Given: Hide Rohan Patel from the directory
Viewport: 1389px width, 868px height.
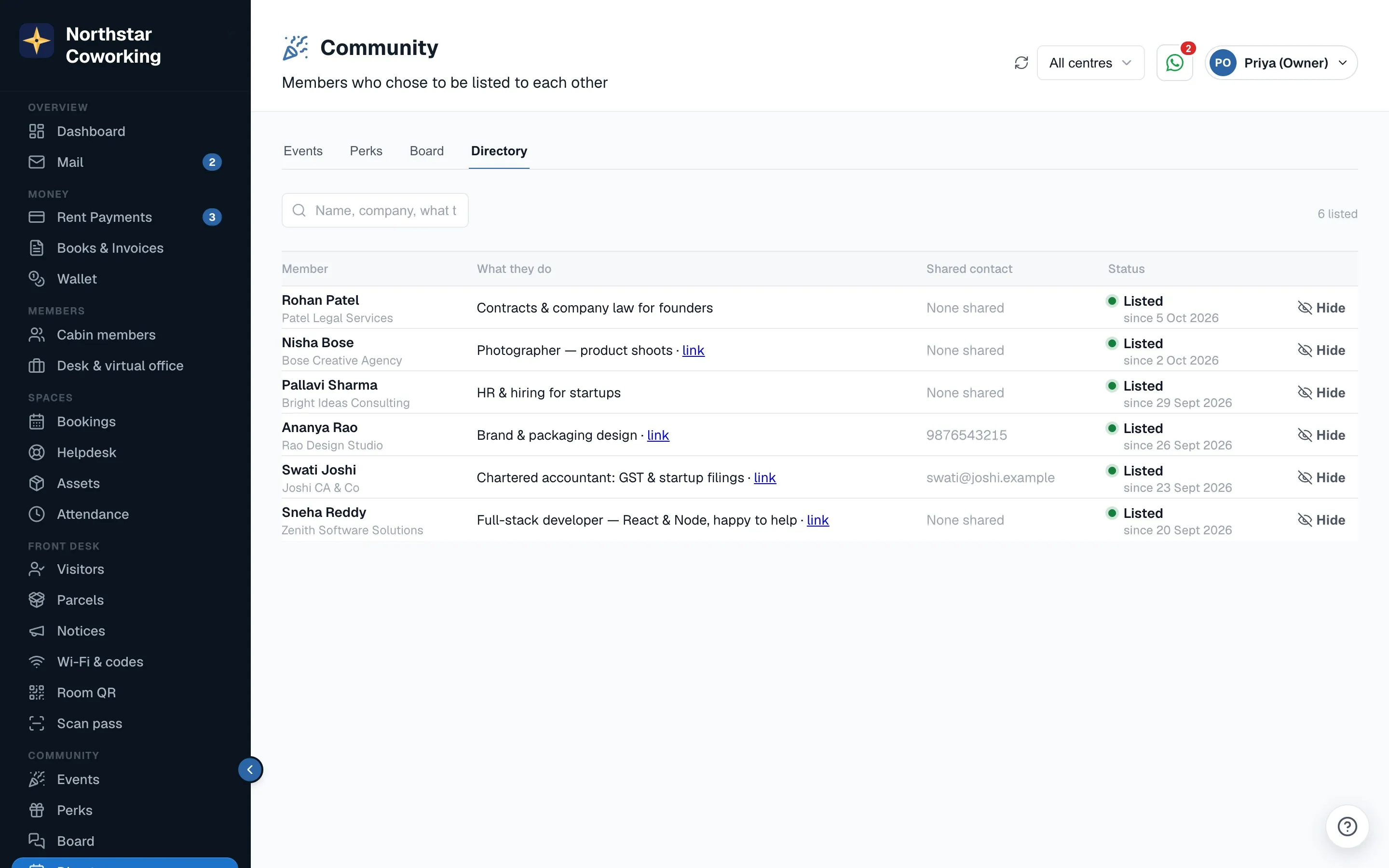Looking at the screenshot, I should click(1321, 308).
